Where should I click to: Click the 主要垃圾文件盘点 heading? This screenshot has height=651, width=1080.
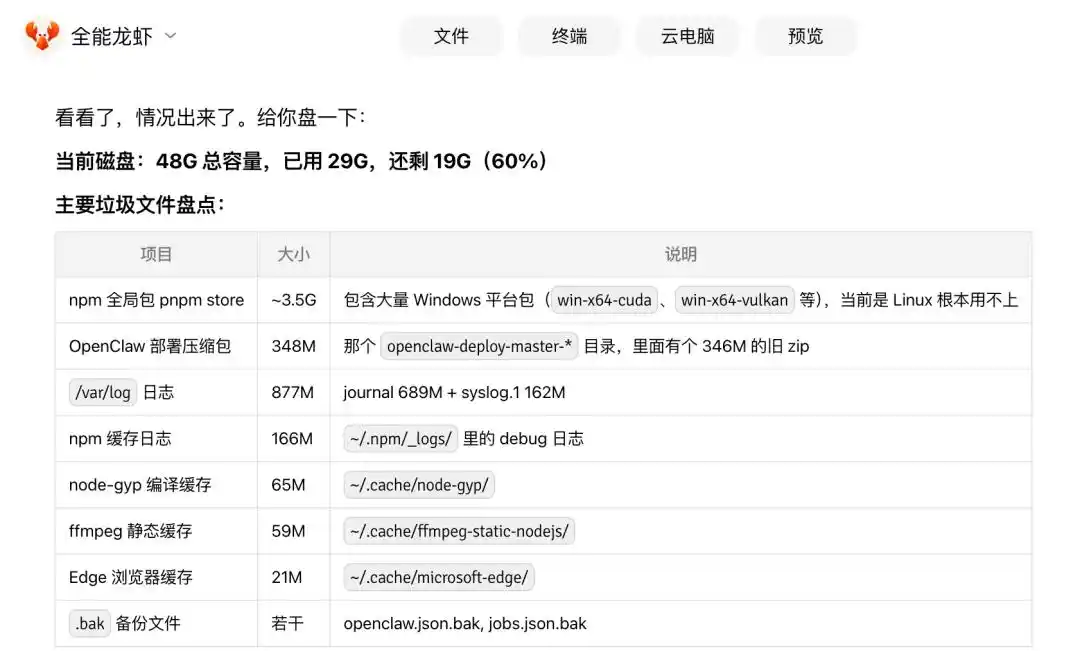coord(140,205)
